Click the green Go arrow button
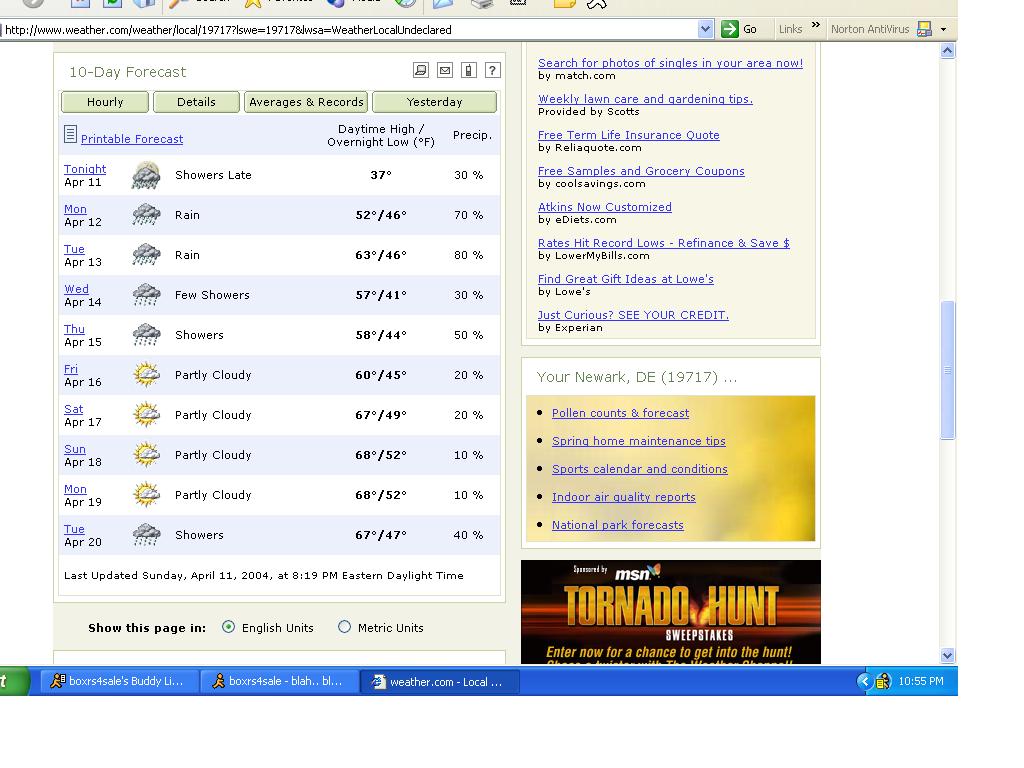The width and height of the screenshot is (1024, 768). coord(731,29)
